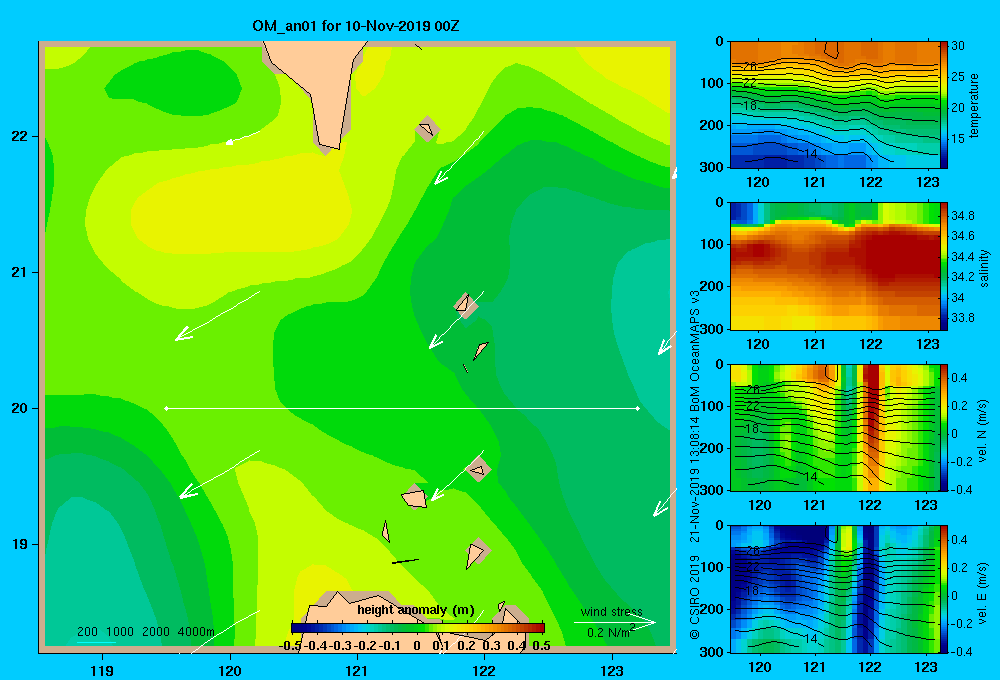This screenshot has width=1000, height=680.
Task: Select the height anomaly color bar
Action: pos(418,628)
